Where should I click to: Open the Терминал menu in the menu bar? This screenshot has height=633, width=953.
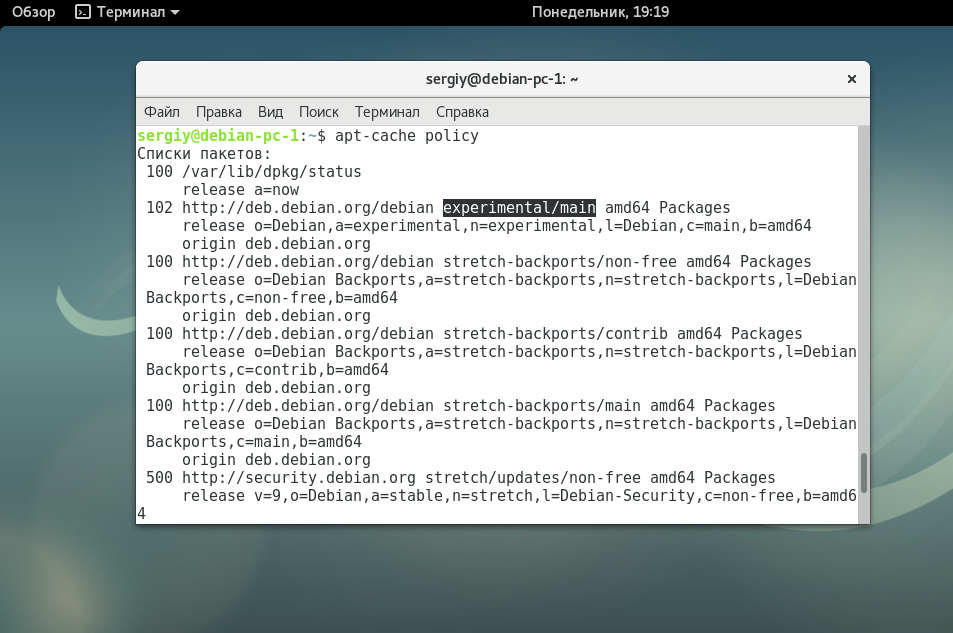(x=387, y=112)
